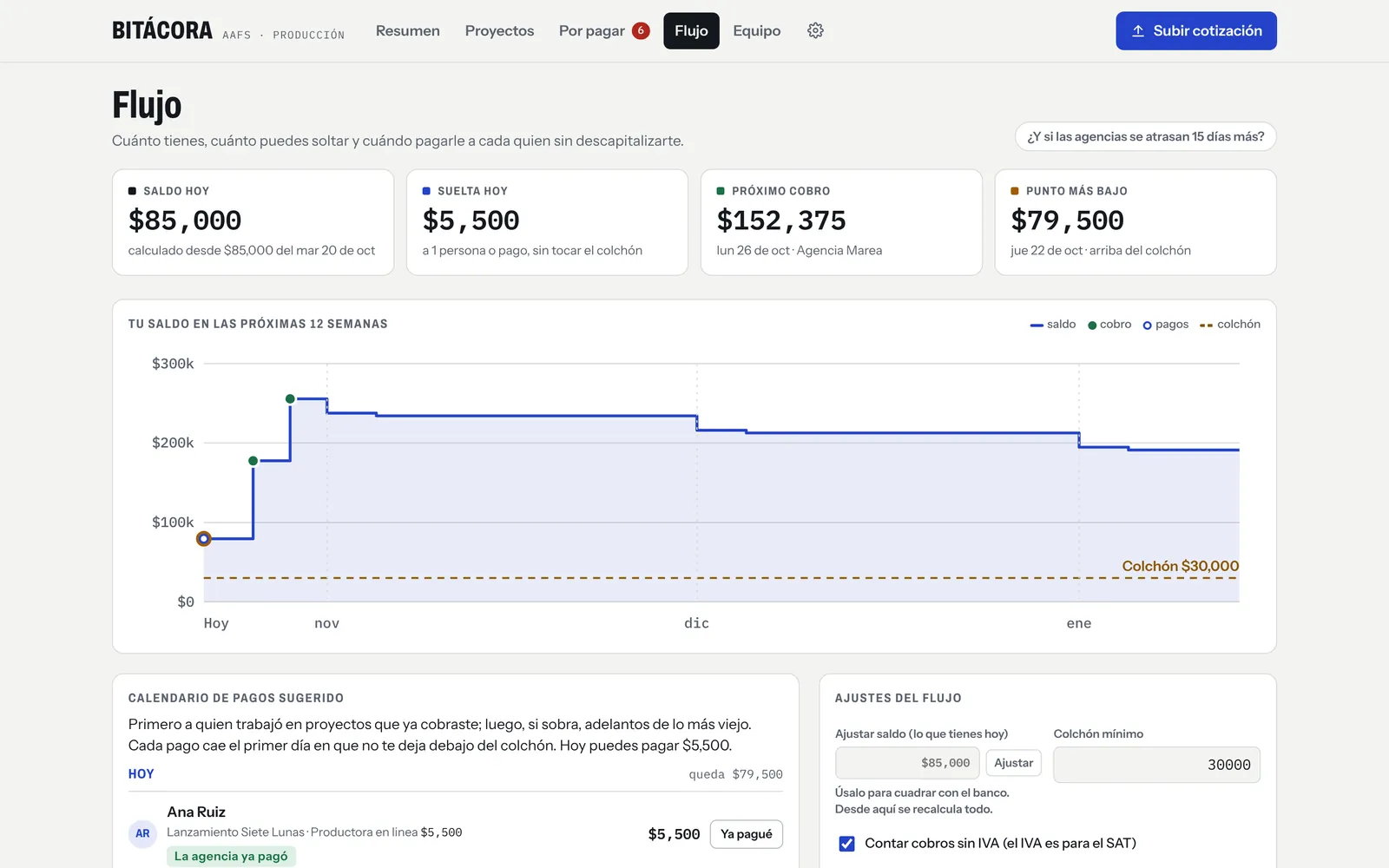Image resolution: width=1389 pixels, height=868 pixels.
Task: Click the colchón legend item
Action: point(1229,325)
